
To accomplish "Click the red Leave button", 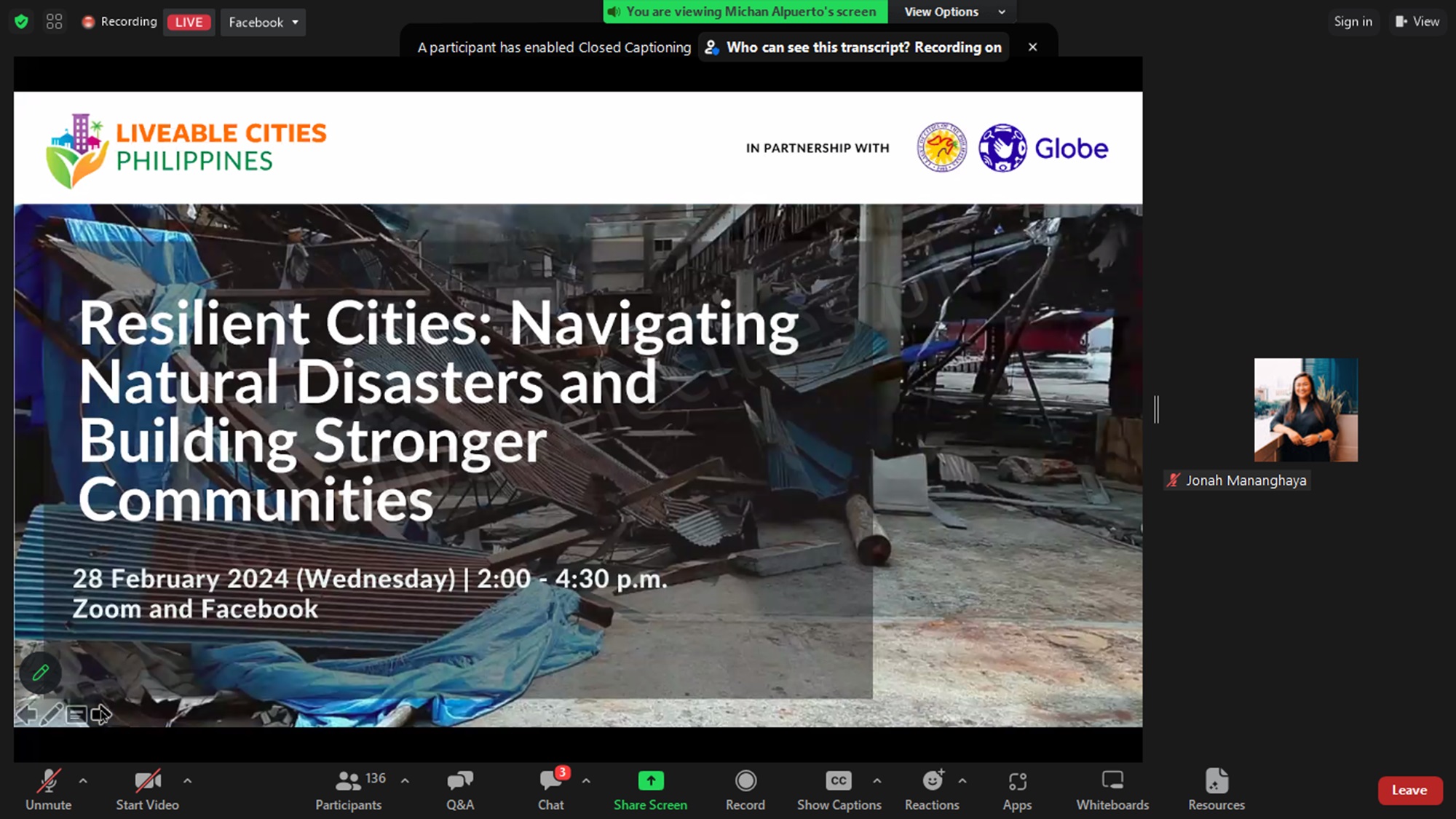I will 1410,791.
